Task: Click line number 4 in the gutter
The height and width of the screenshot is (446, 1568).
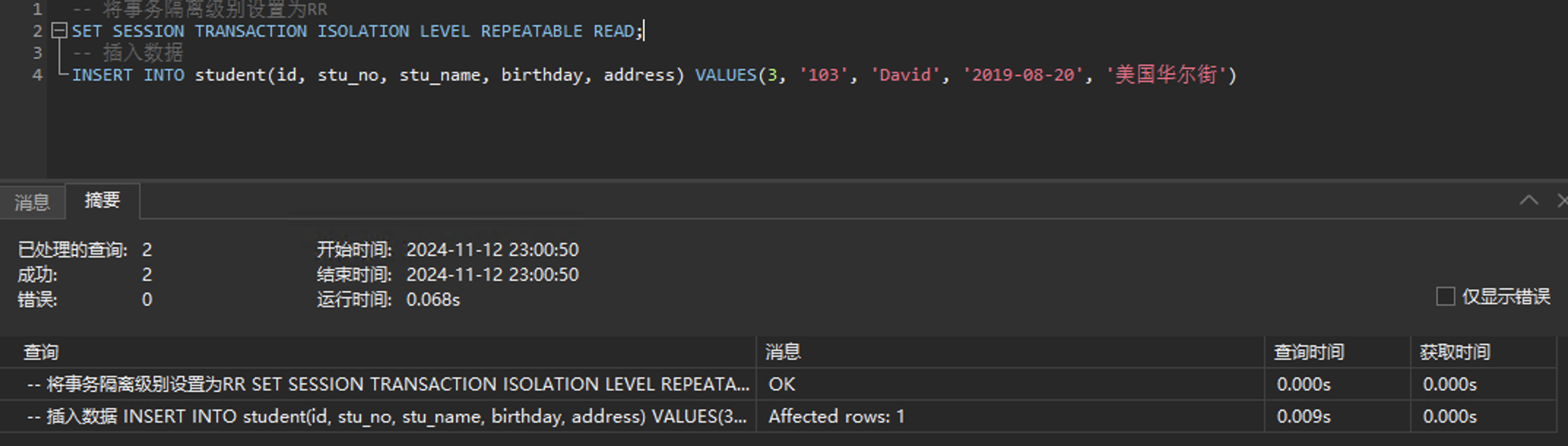Action: pos(37,75)
